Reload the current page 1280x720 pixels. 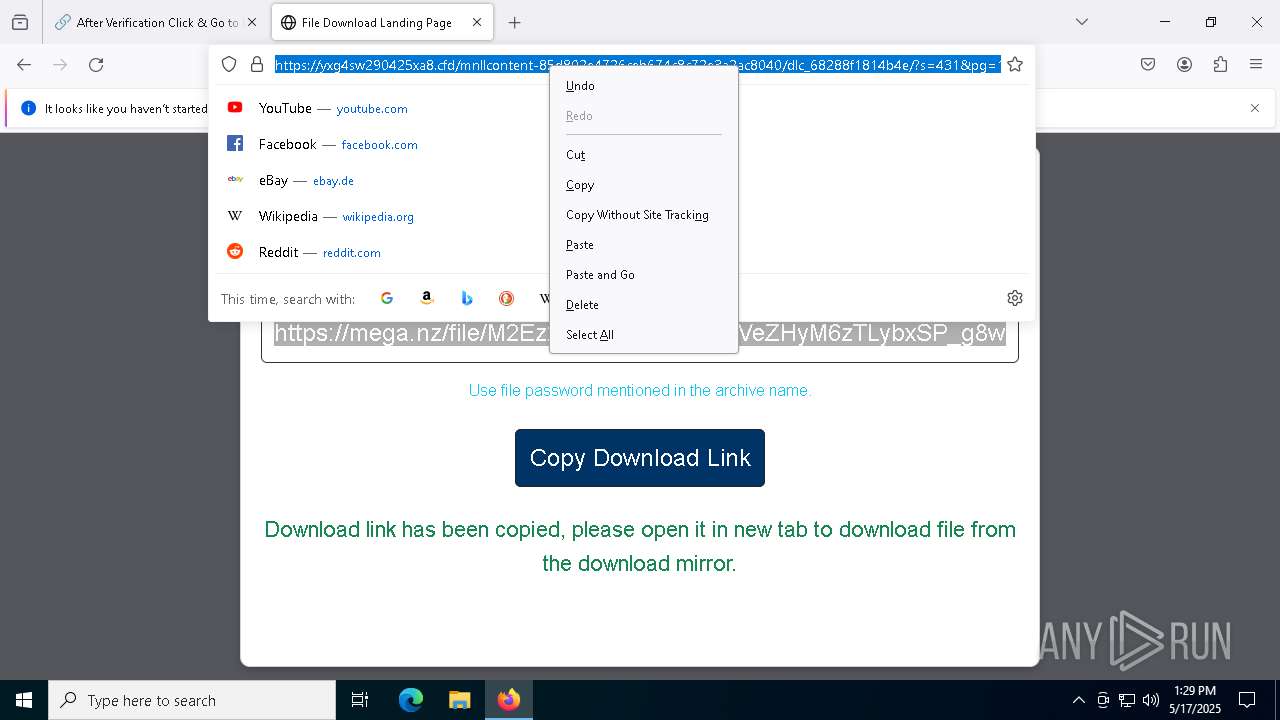click(x=96, y=65)
